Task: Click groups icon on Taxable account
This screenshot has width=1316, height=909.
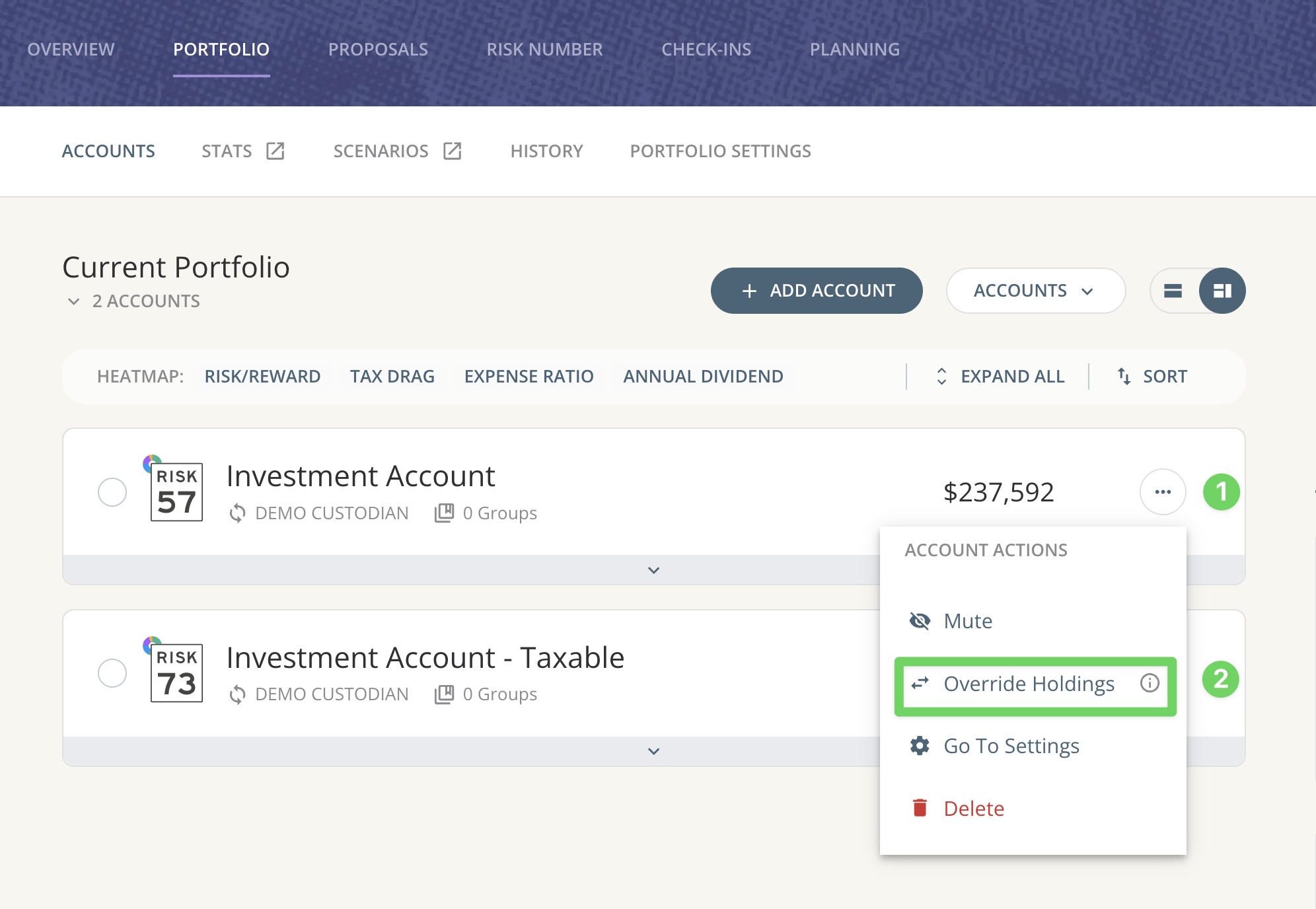Action: 444,694
